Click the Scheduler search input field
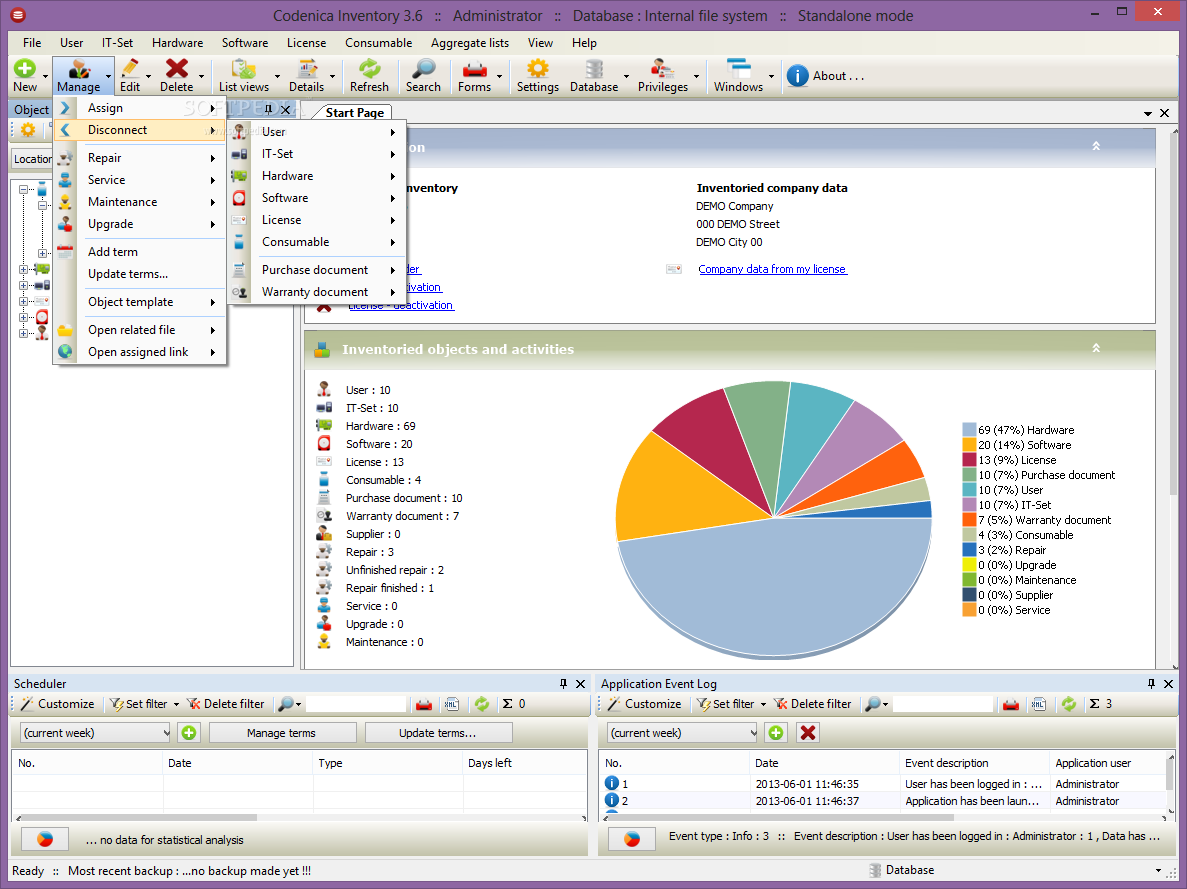The width and height of the screenshot is (1187, 889). coord(357,704)
